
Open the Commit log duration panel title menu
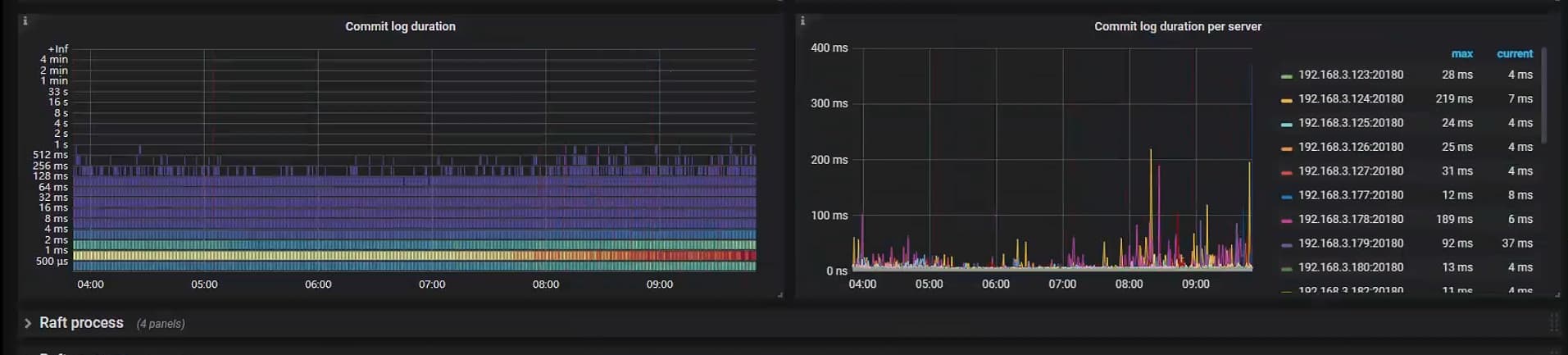[400, 26]
